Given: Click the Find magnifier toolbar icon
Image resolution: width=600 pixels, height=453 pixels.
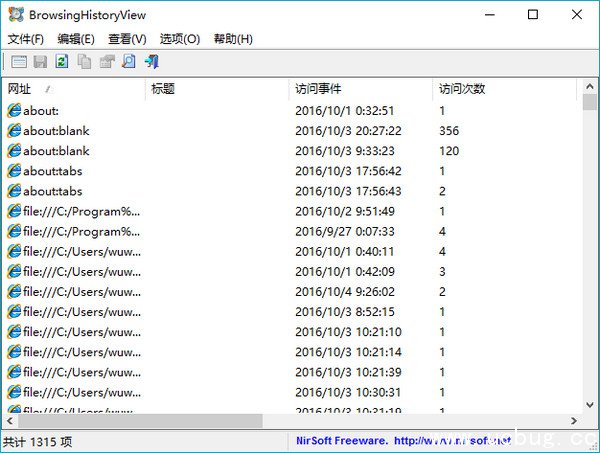Looking at the screenshot, I should [128, 62].
